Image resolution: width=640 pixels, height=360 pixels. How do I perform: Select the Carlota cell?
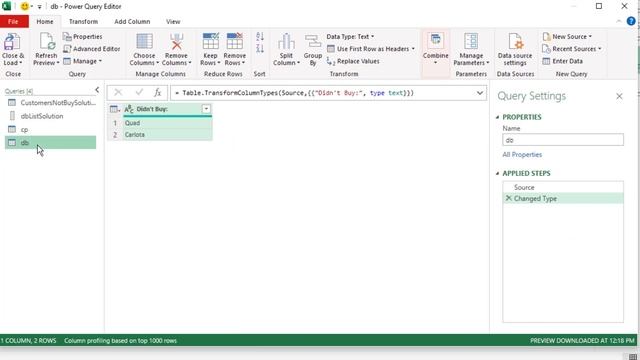point(167,135)
